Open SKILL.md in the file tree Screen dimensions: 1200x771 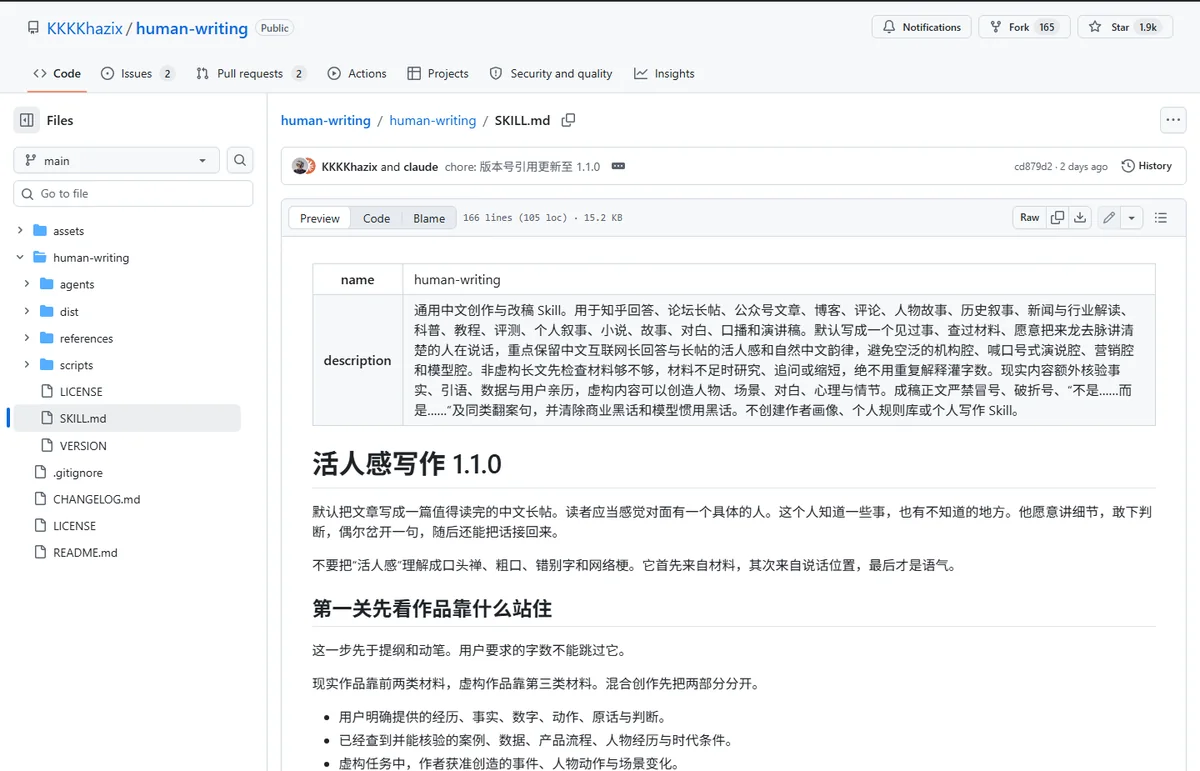tap(83, 418)
